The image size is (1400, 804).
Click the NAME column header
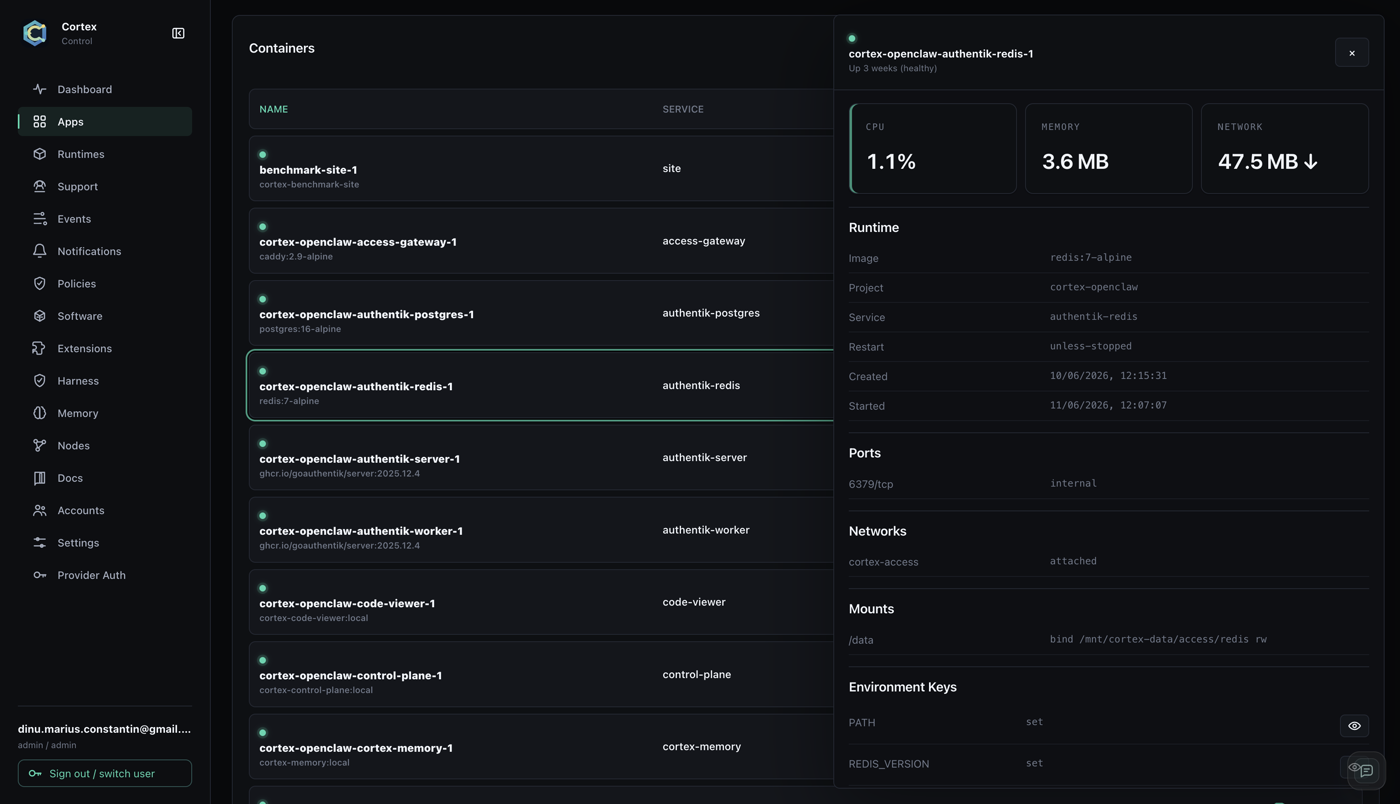point(273,109)
